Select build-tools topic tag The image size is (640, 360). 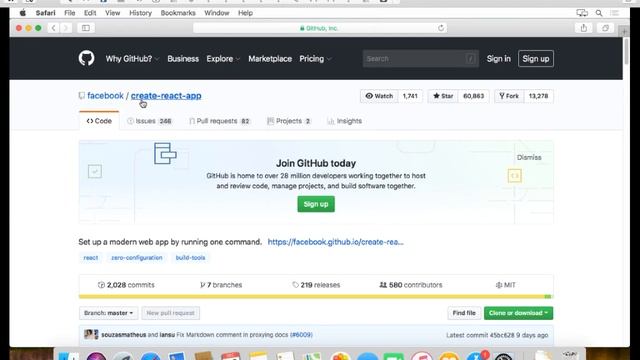(190, 258)
